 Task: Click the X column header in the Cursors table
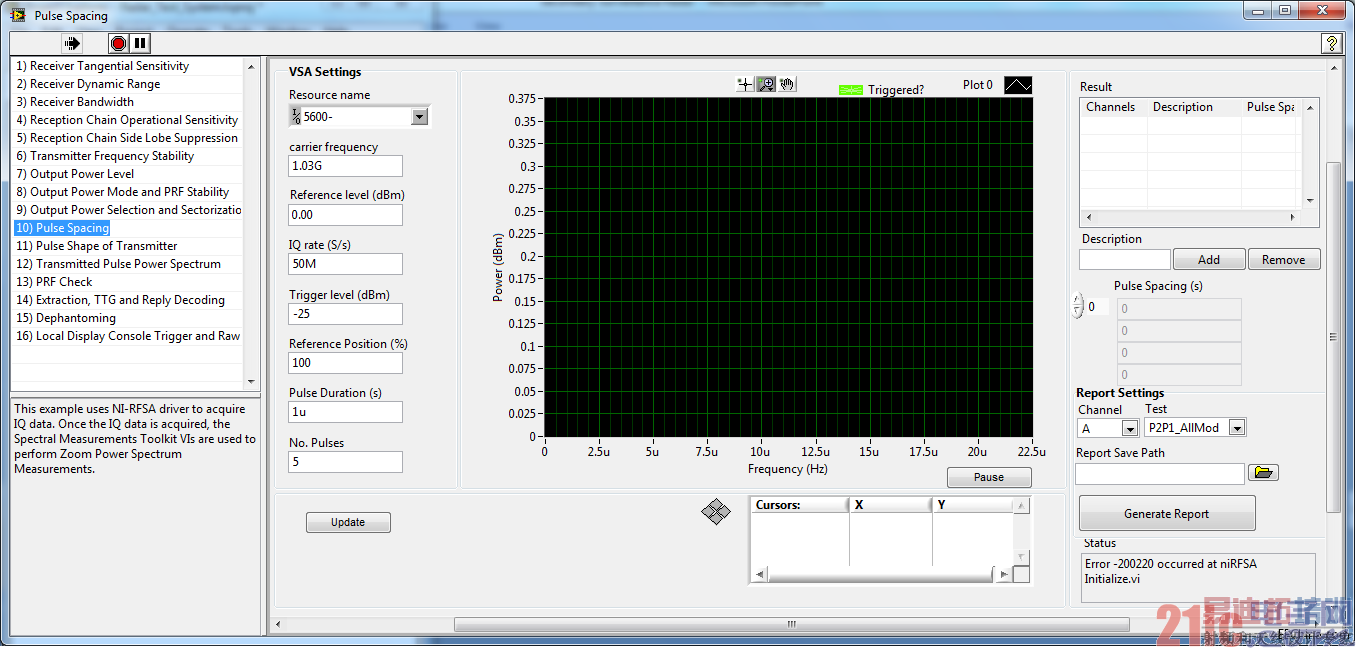click(x=890, y=505)
